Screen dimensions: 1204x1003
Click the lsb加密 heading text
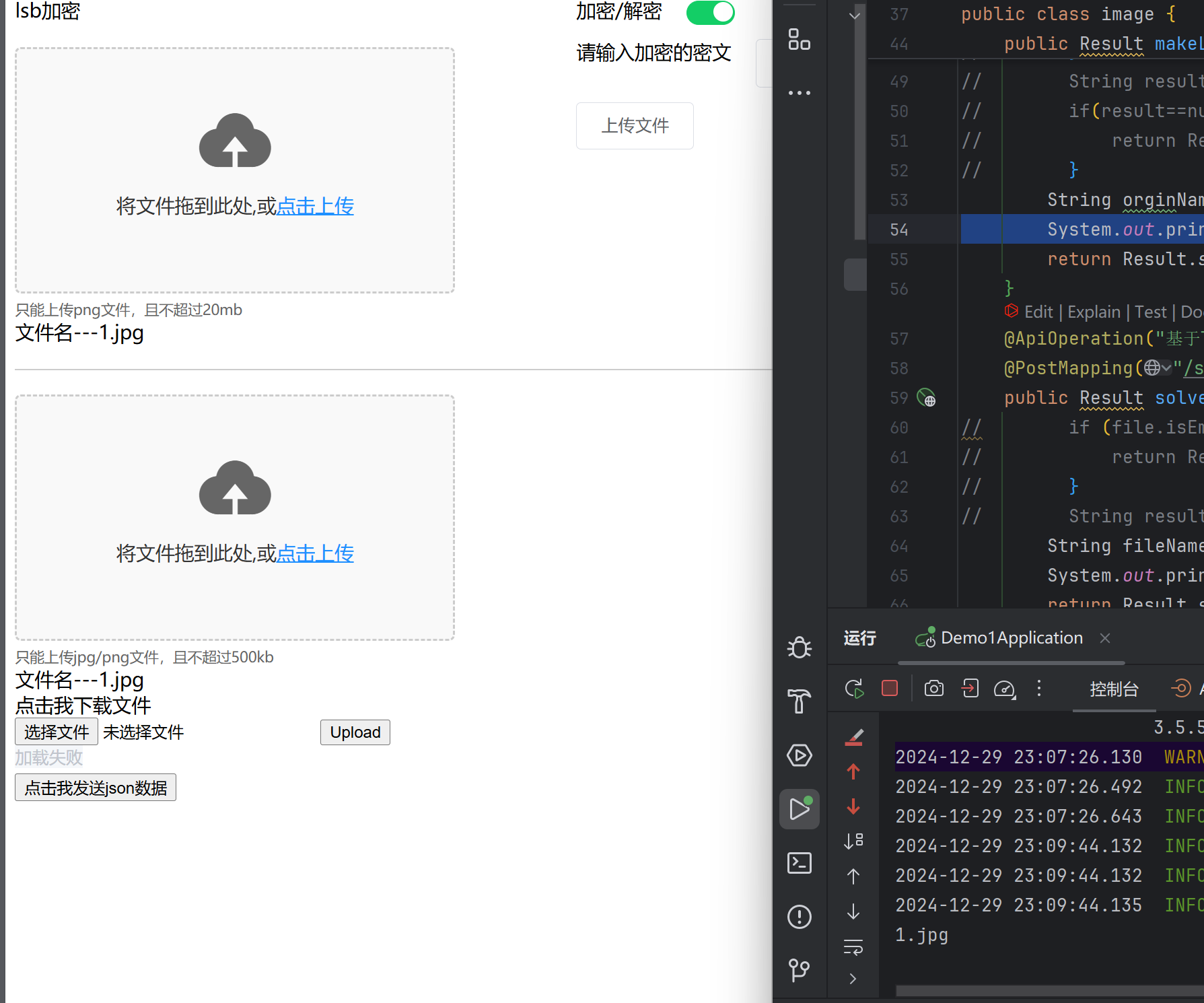pyautogui.click(x=48, y=11)
